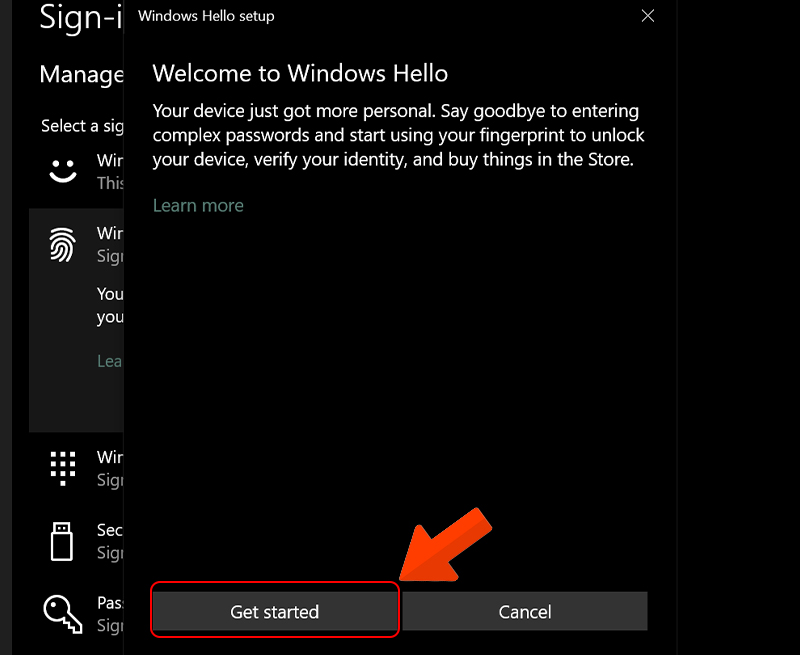Choose the Security Key USB drive icon

62,541
